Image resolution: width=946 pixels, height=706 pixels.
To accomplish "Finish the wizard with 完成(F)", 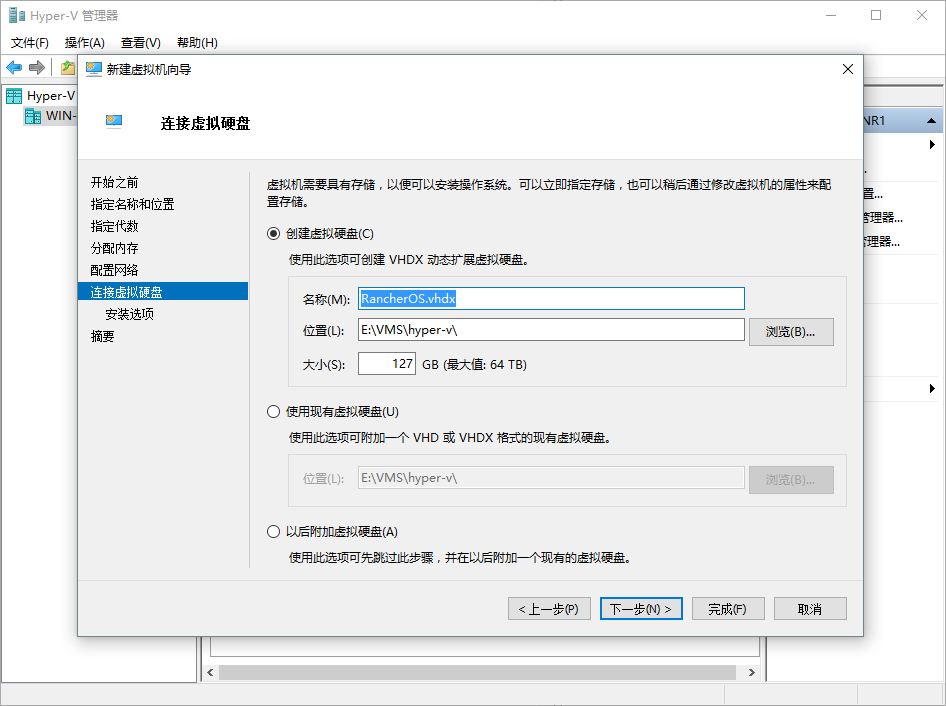I will (728, 609).
